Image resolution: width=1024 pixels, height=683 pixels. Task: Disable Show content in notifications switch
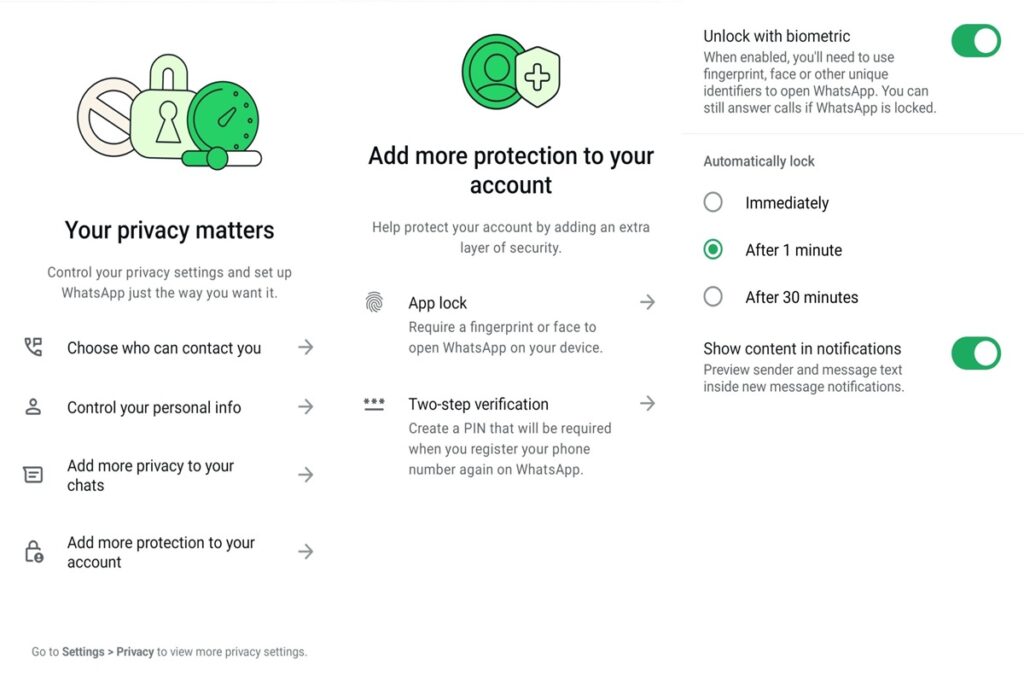[976, 353]
